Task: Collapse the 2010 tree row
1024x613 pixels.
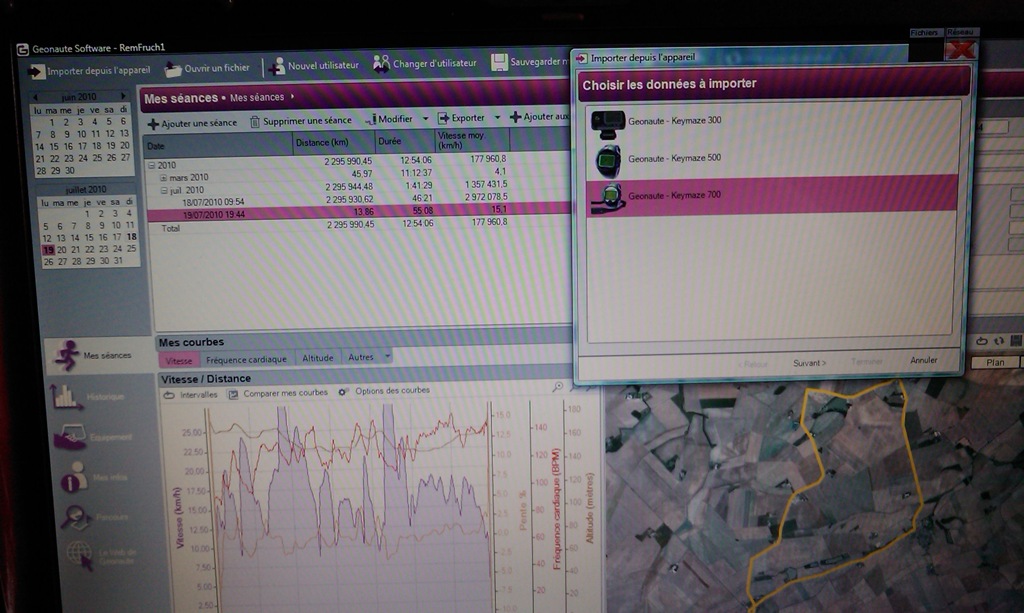Action: point(152,166)
